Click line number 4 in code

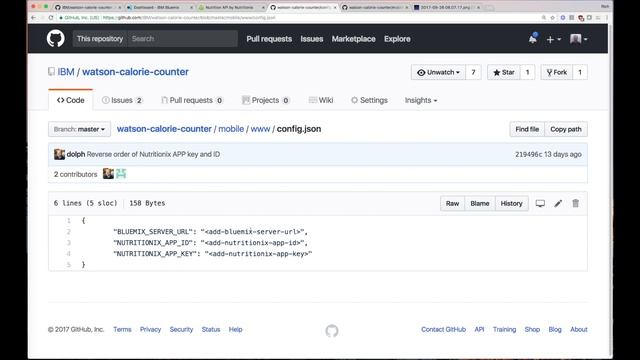point(69,254)
